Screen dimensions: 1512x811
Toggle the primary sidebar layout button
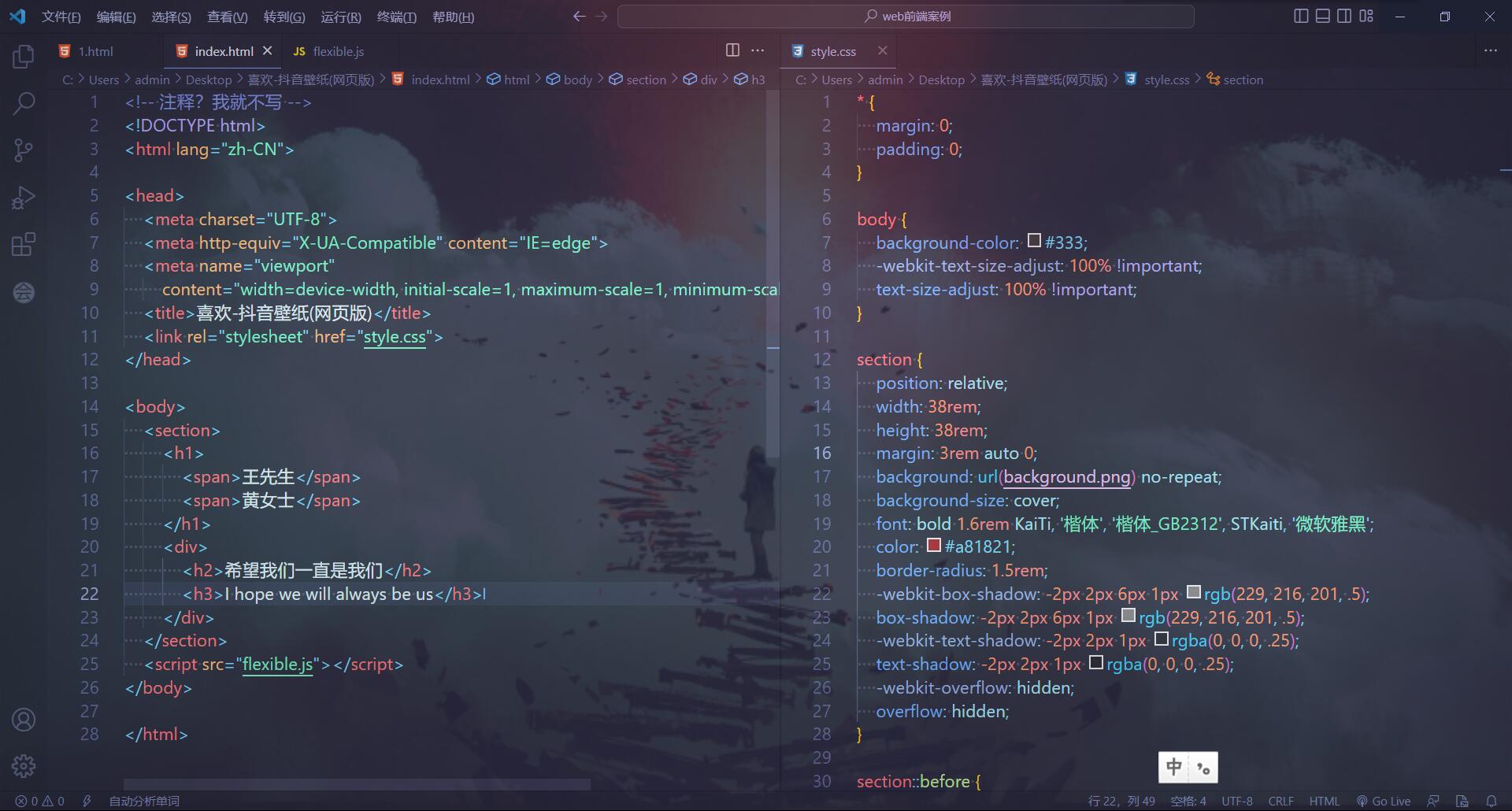click(1301, 16)
